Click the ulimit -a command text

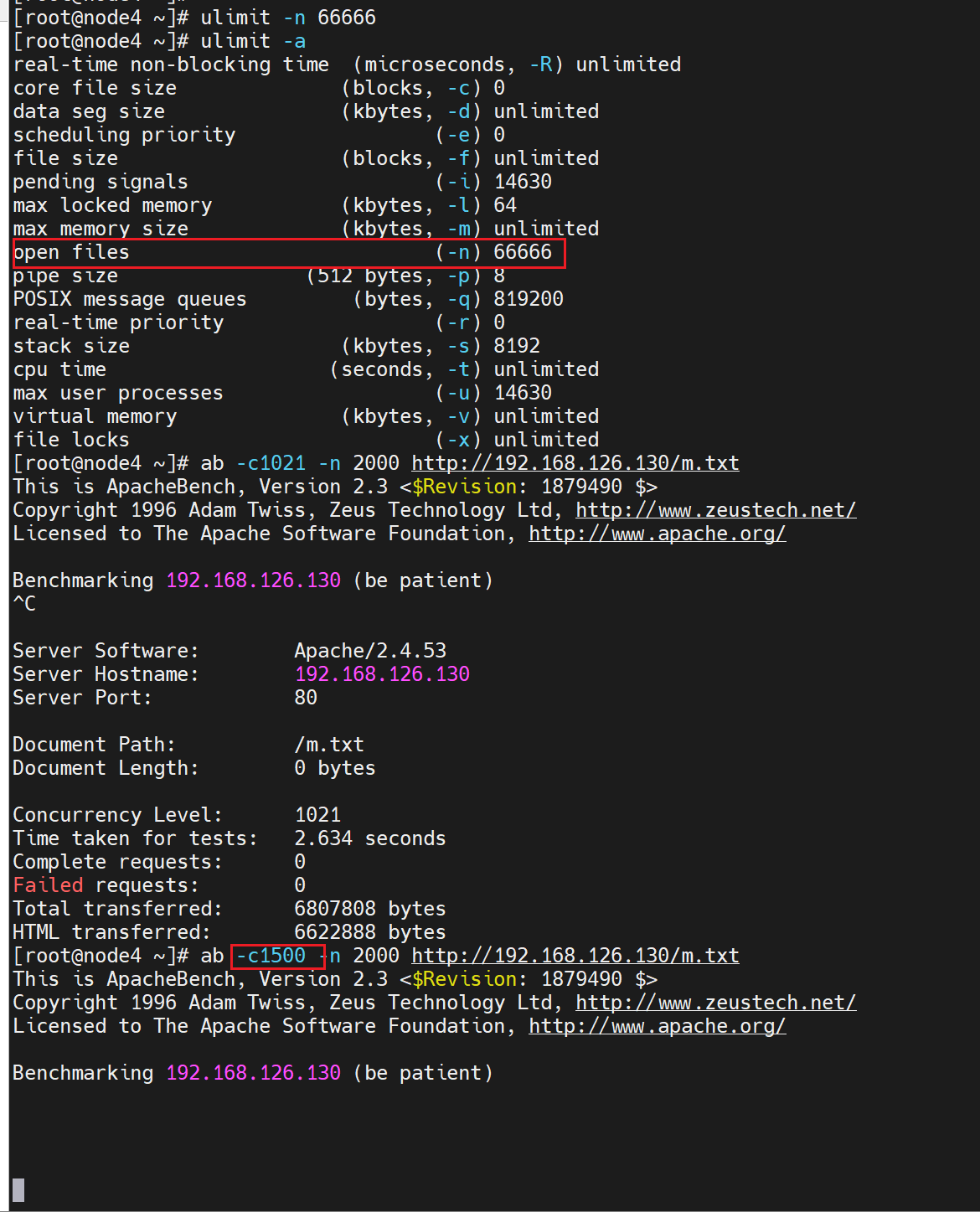click(253, 41)
